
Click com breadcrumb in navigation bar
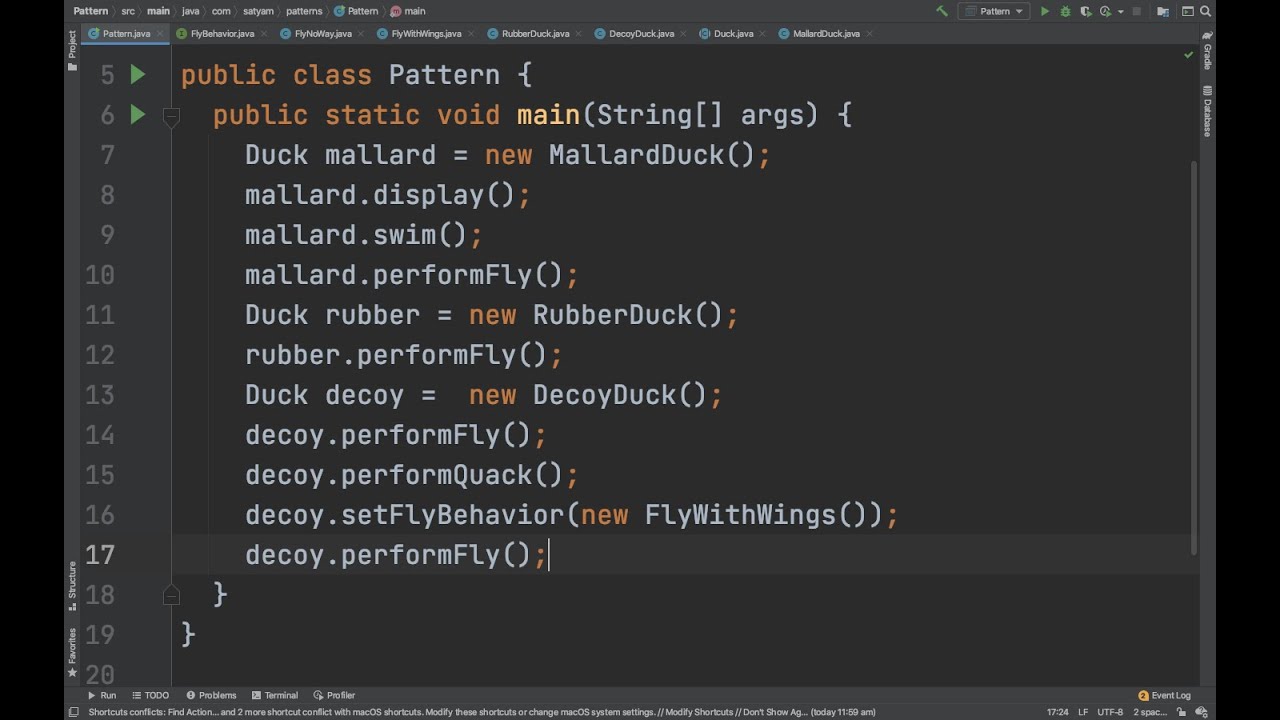coord(221,11)
